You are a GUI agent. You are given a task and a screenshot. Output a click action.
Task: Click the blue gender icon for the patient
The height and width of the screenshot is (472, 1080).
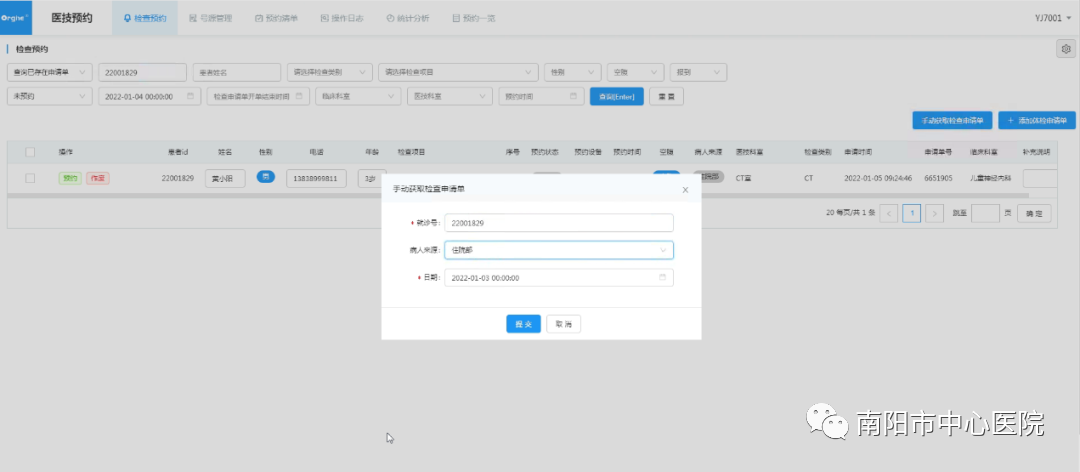266,177
